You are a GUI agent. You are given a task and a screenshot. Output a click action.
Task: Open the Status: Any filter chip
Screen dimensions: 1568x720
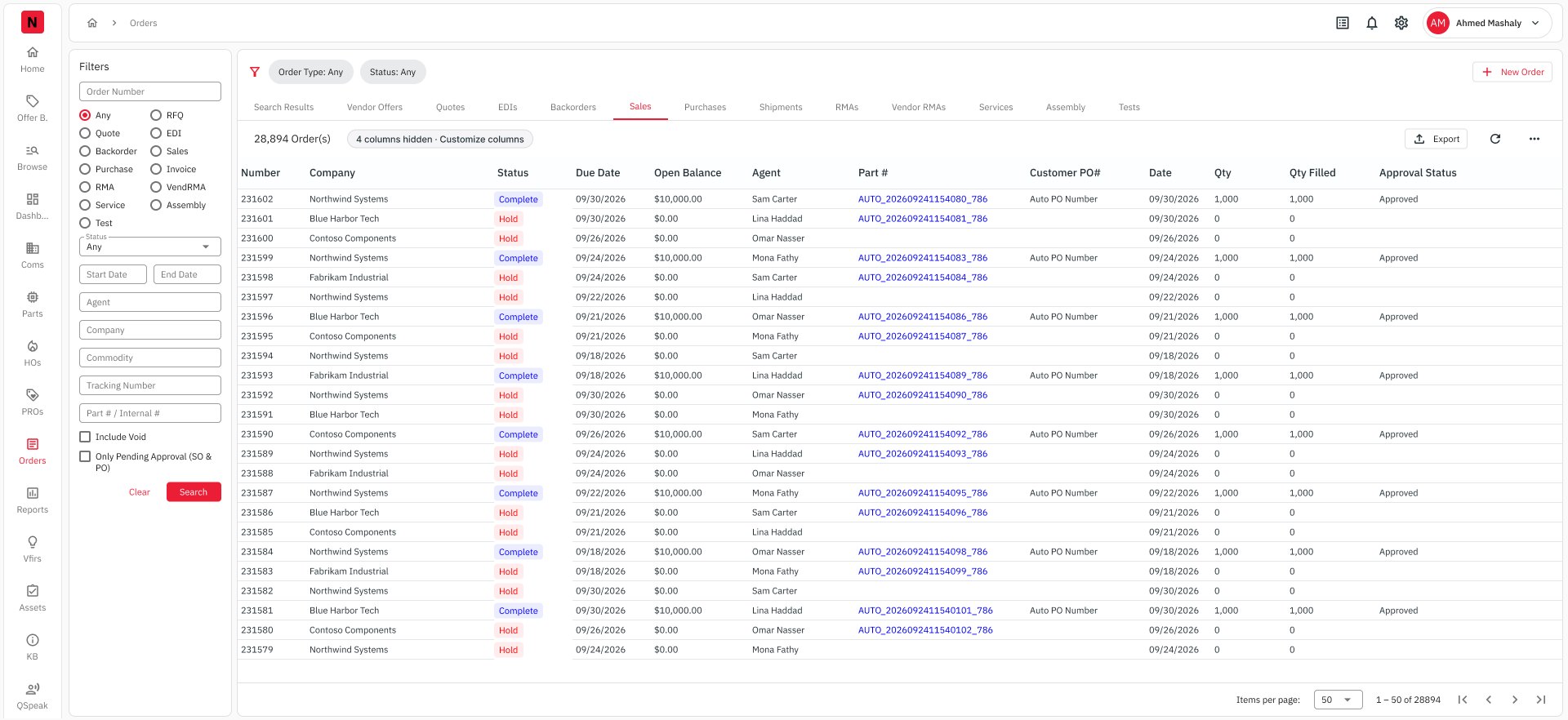pyautogui.click(x=393, y=72)
